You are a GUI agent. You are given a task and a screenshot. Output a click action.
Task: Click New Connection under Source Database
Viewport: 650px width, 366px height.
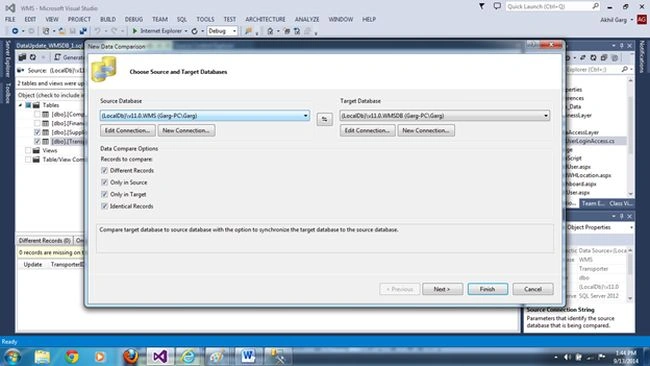pos(186,131)
